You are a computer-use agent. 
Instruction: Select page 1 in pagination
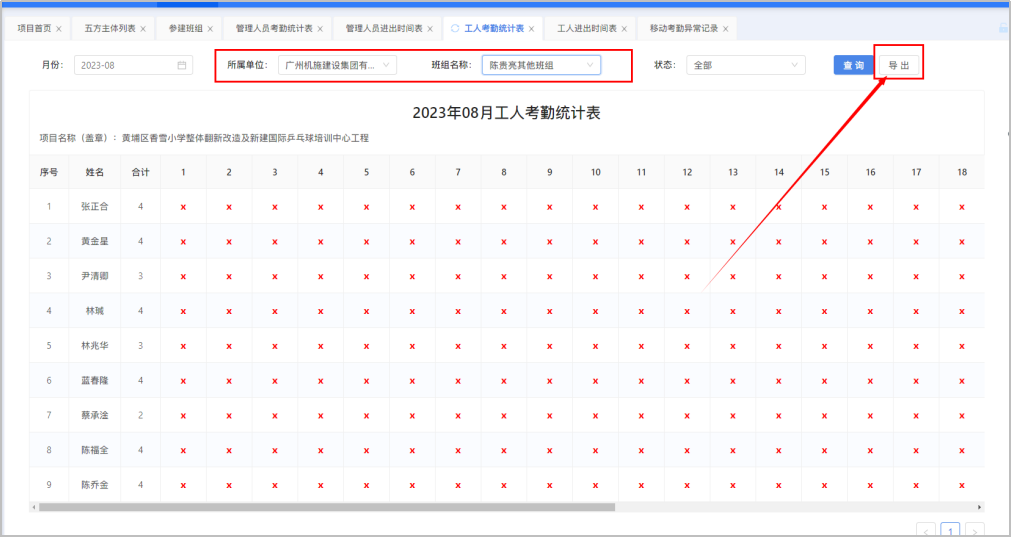[x=950, y=530]
